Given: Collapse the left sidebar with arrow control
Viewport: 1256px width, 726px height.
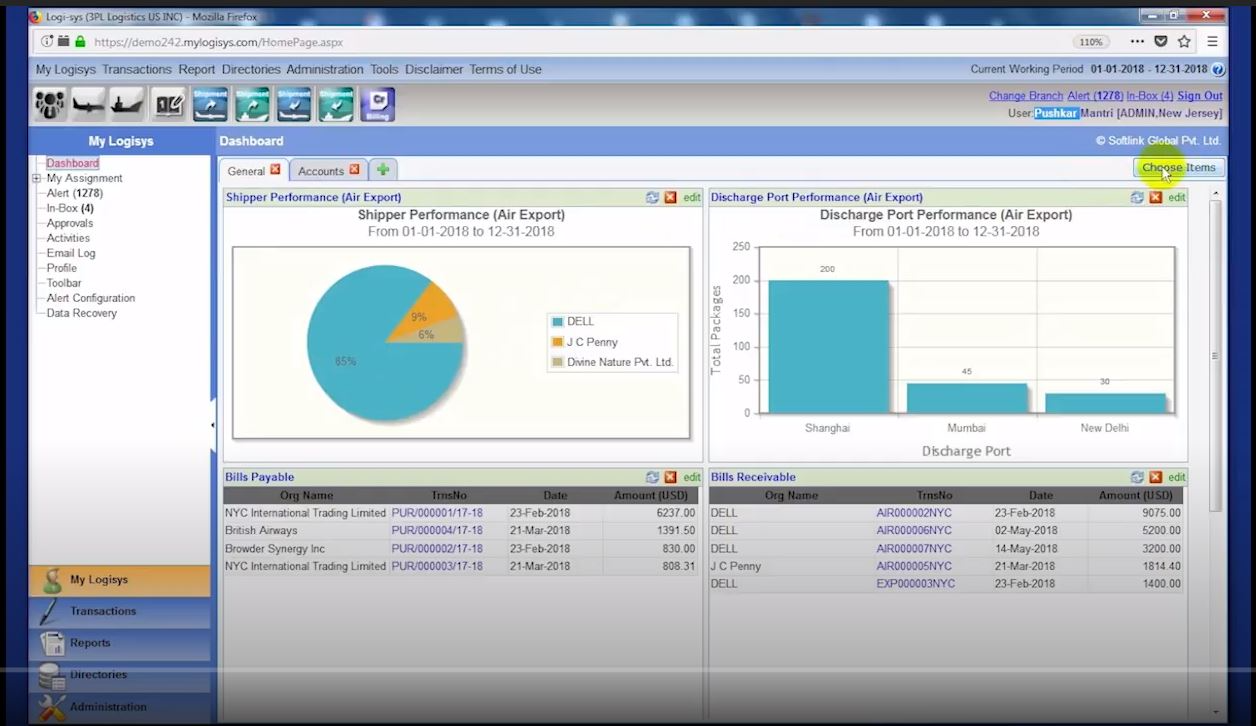Looking at the screenshot, I should tap(213, 424).
